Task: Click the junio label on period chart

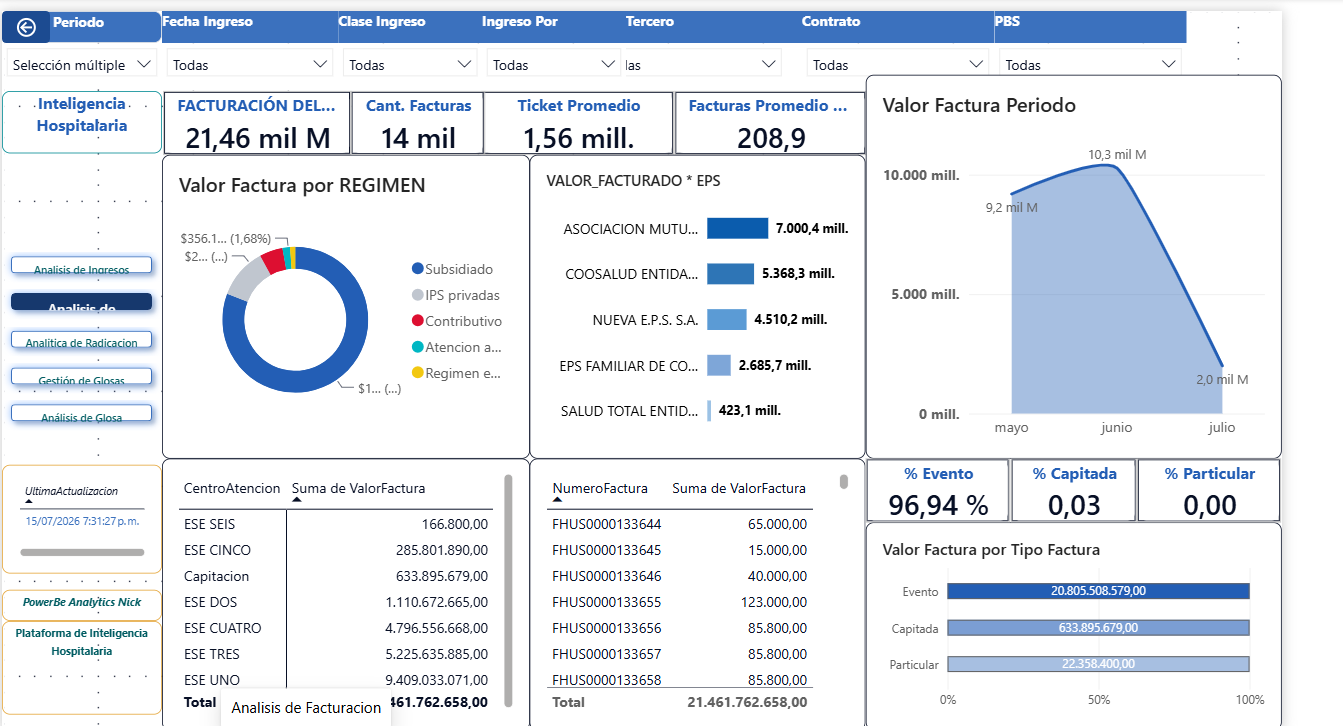Action: pyautogui.click(x=1116, y=427)
